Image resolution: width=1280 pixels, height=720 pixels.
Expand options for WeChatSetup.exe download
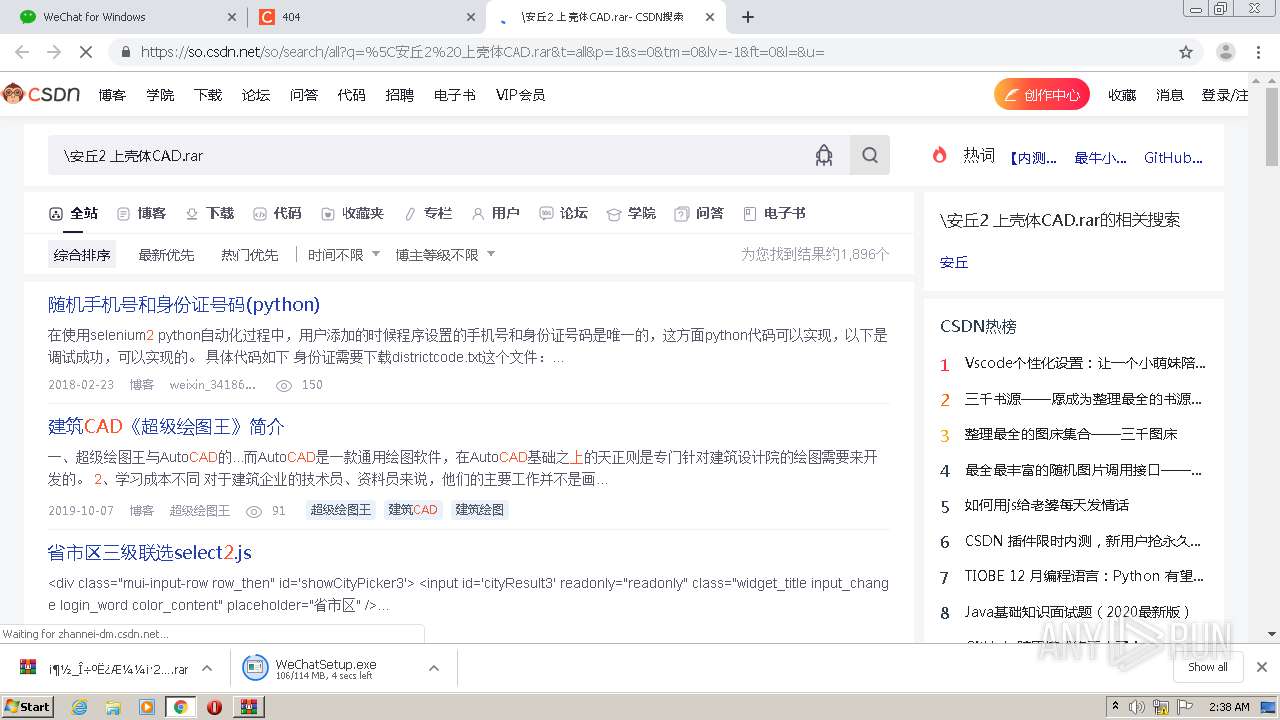coord(434,668)
